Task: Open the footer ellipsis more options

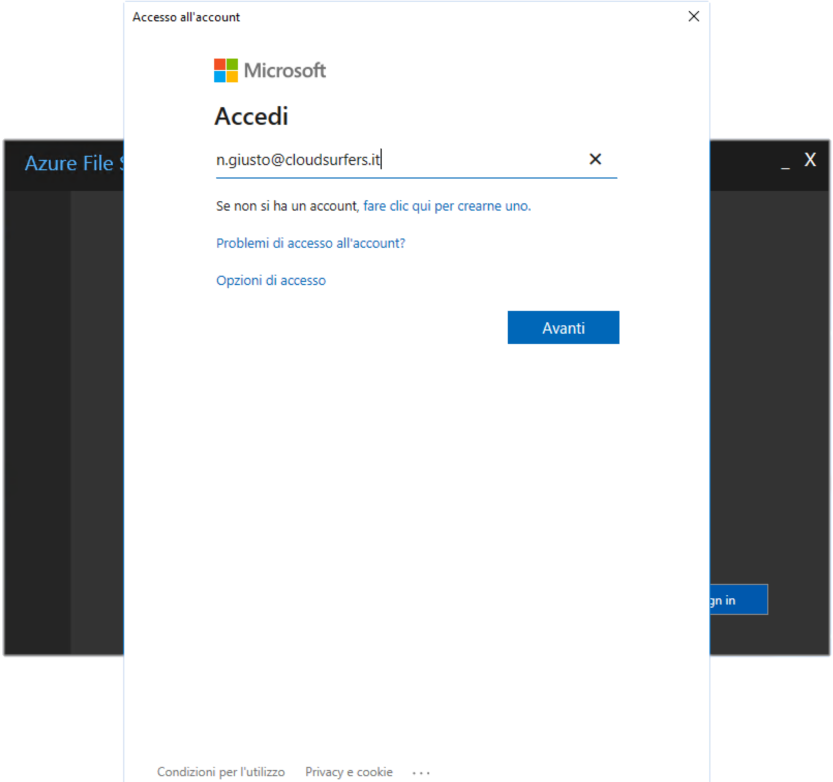Action: coord(421,773)
